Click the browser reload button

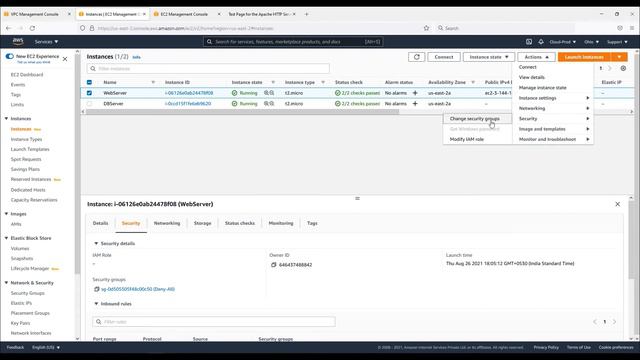[x=32, y=28]
